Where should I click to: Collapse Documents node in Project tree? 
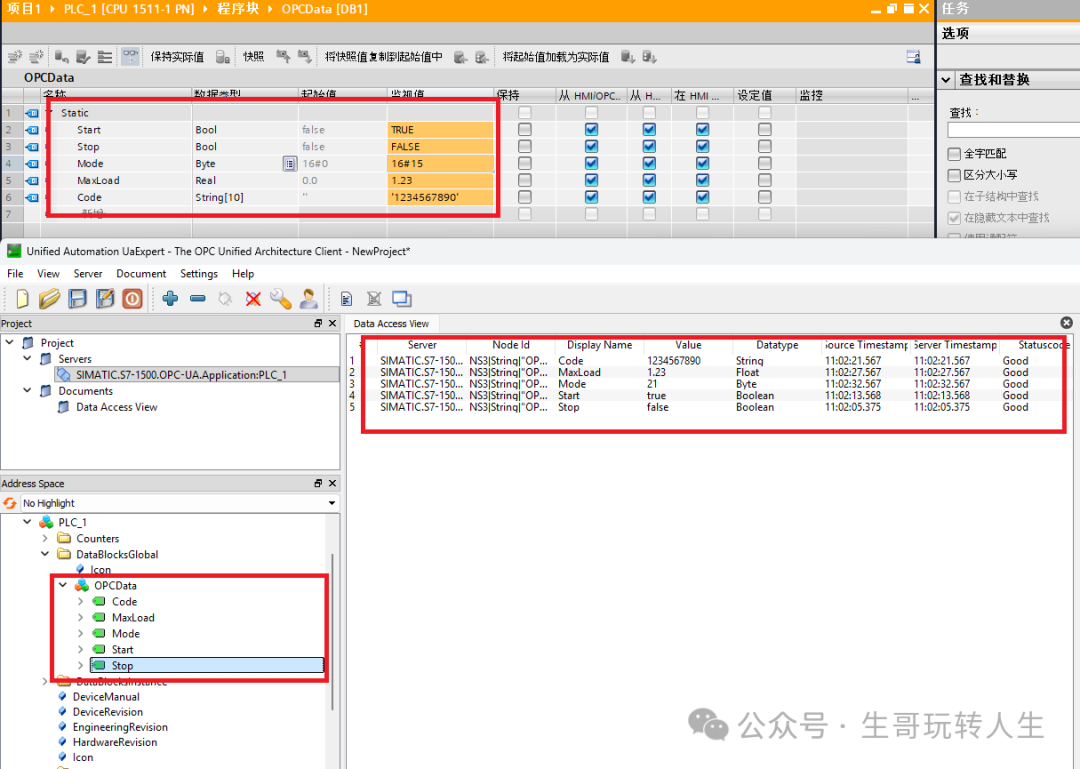tap(28, 390)
